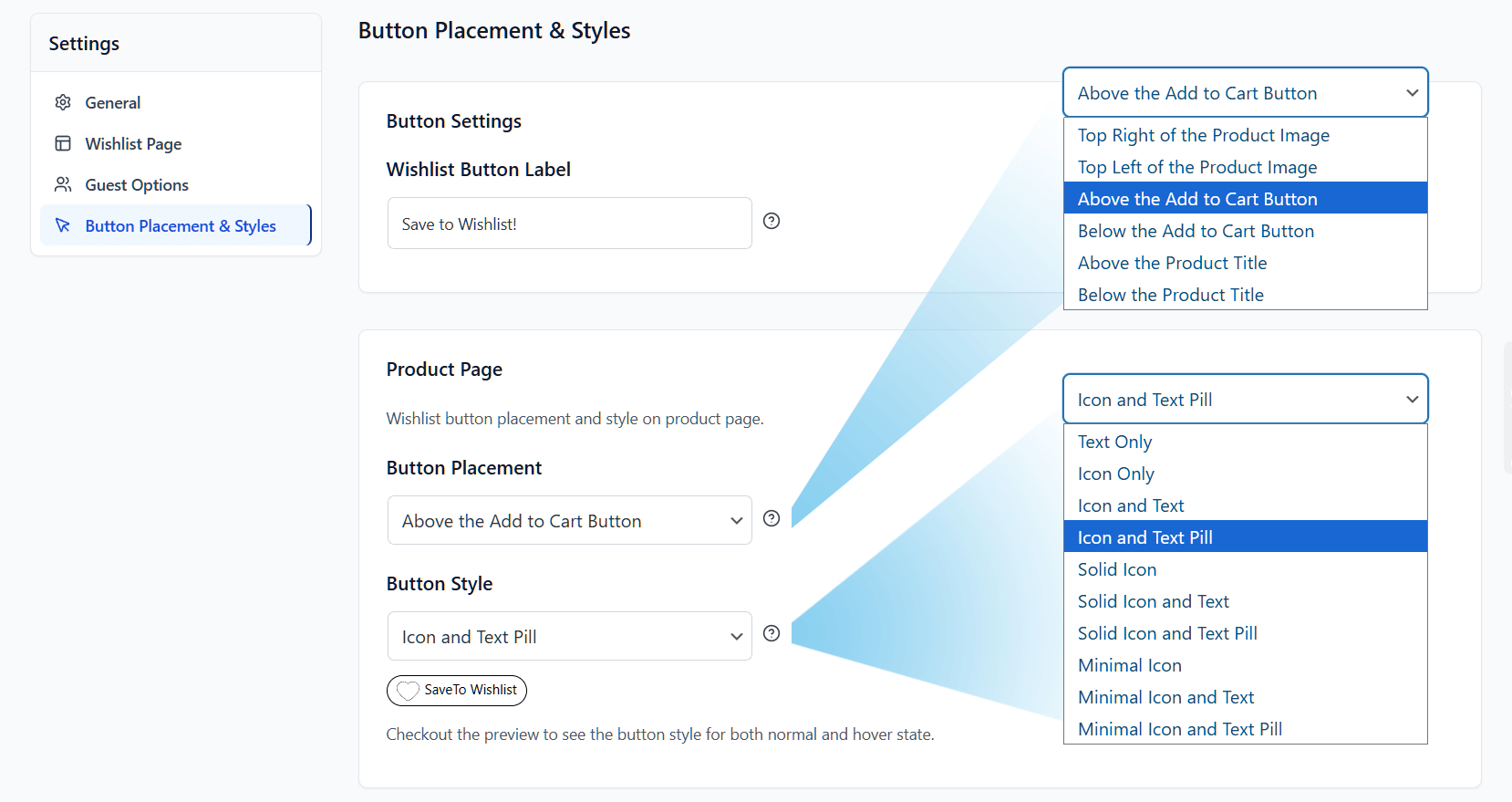Click the Guest Options users icon
The image size is (1512, 802).
(63, 184)
